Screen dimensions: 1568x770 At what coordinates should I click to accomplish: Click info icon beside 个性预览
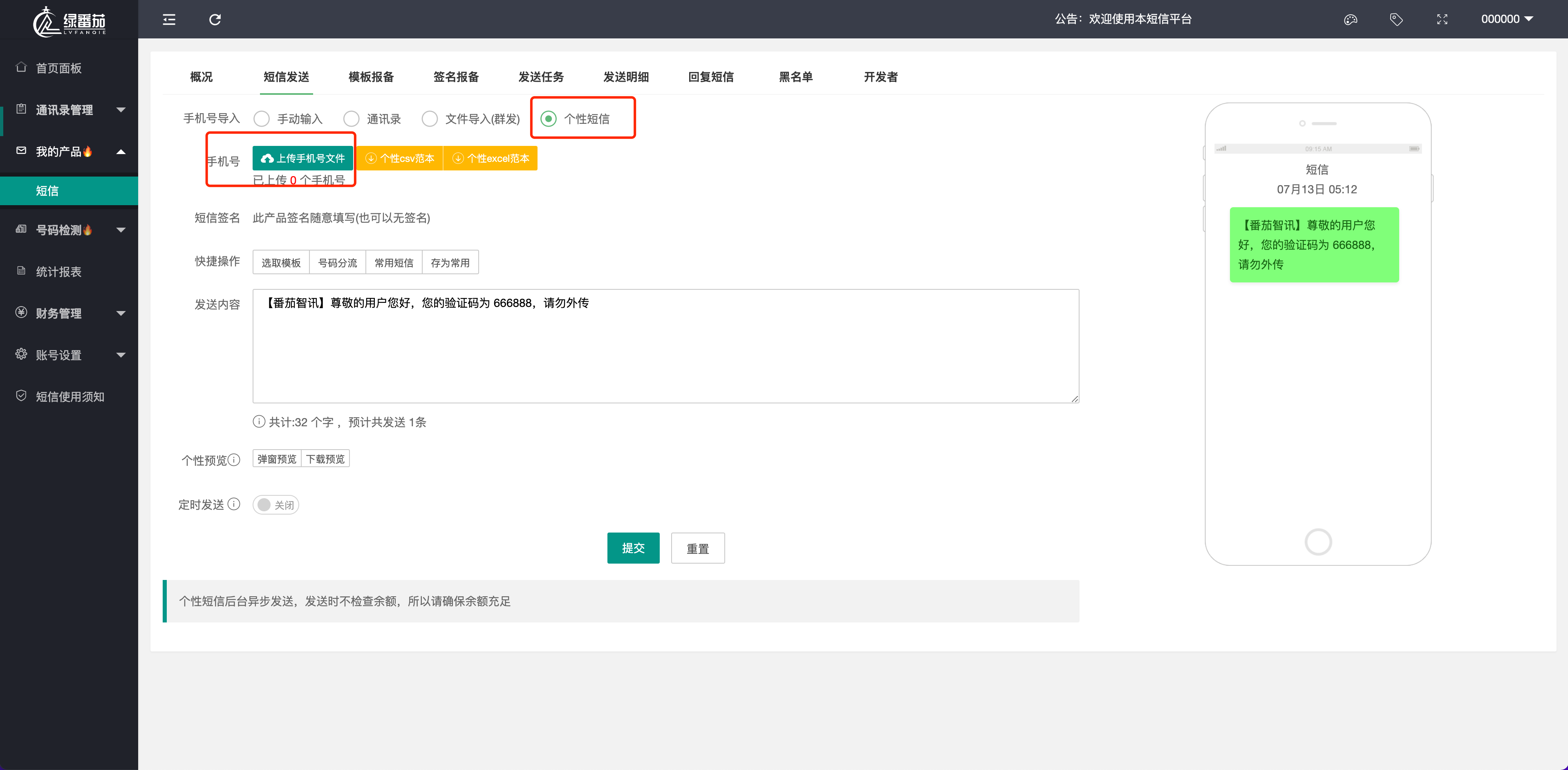[234, 459]
